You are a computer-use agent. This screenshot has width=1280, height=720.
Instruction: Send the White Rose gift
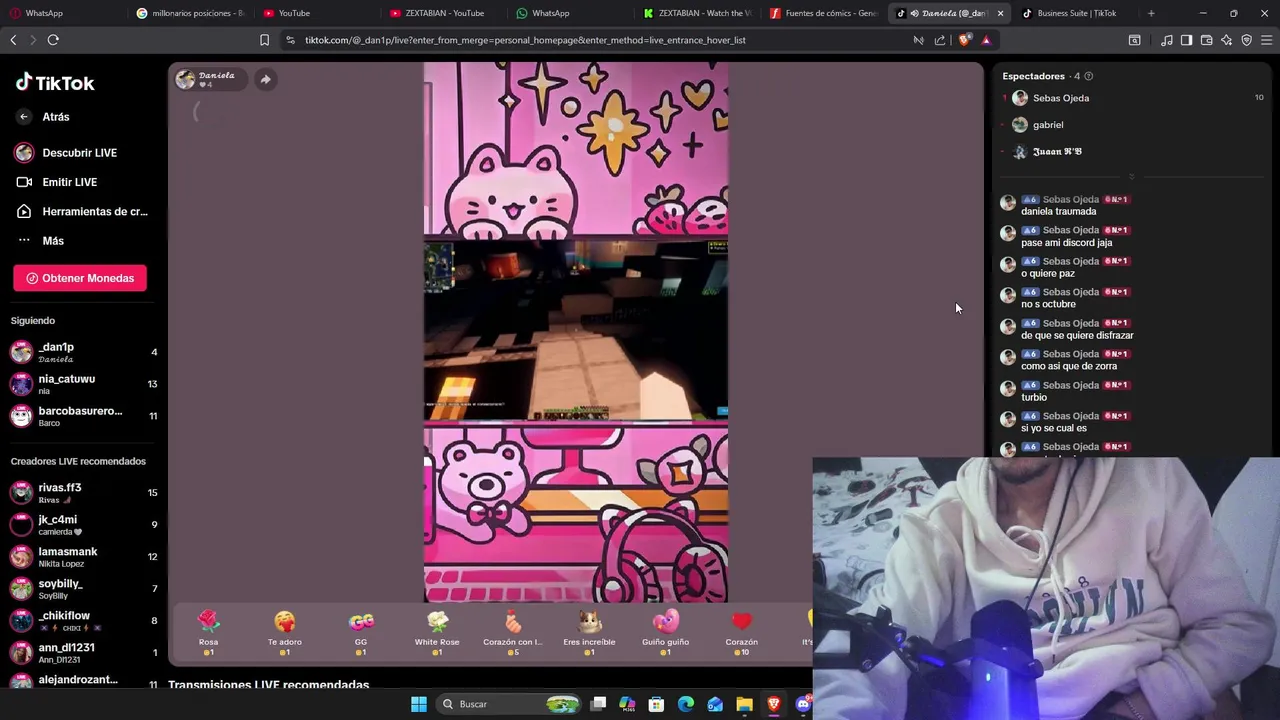coord(437,632)
